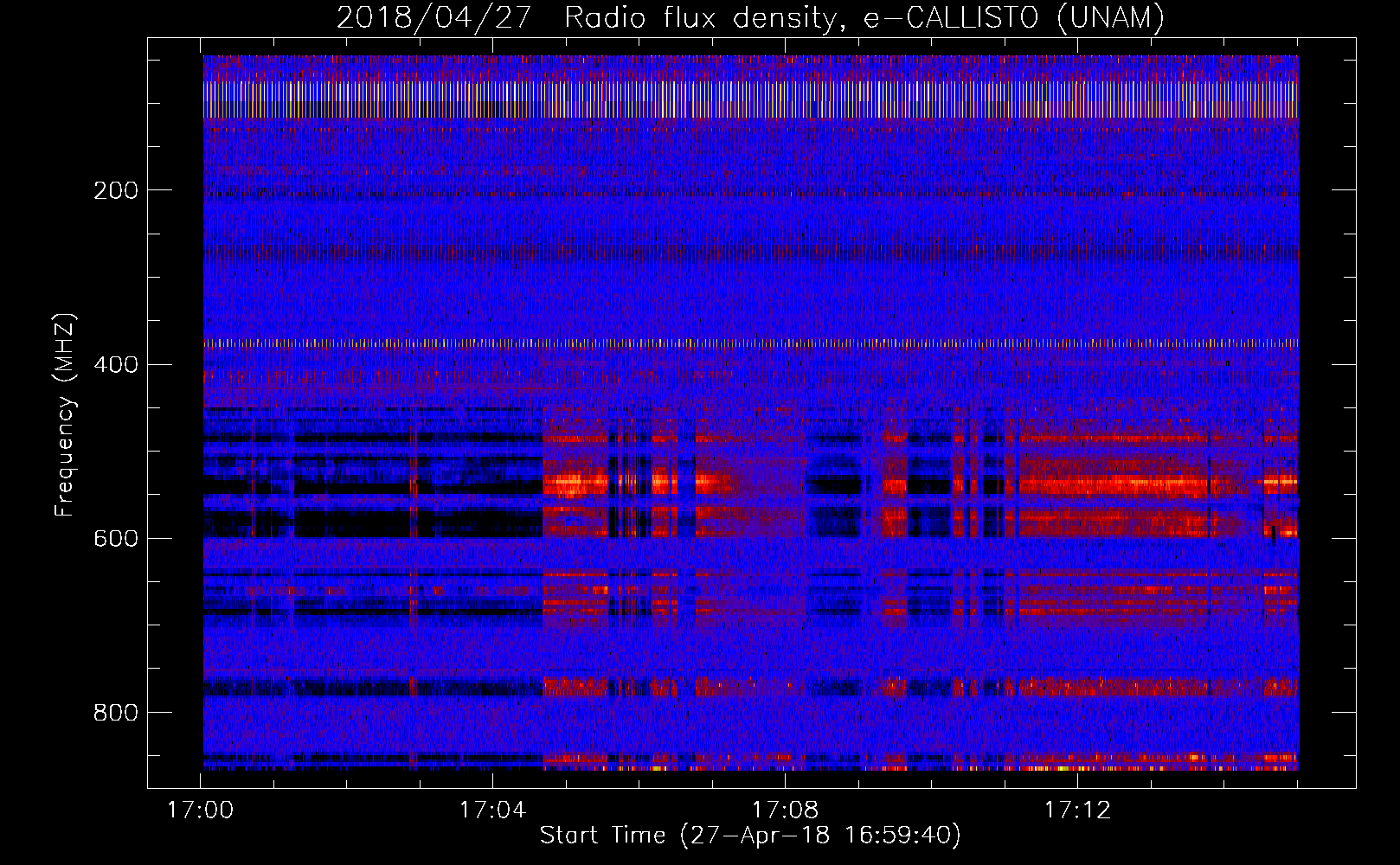
Task: Click the 17:12 time tick label
Action: (x=1077, y=810)
